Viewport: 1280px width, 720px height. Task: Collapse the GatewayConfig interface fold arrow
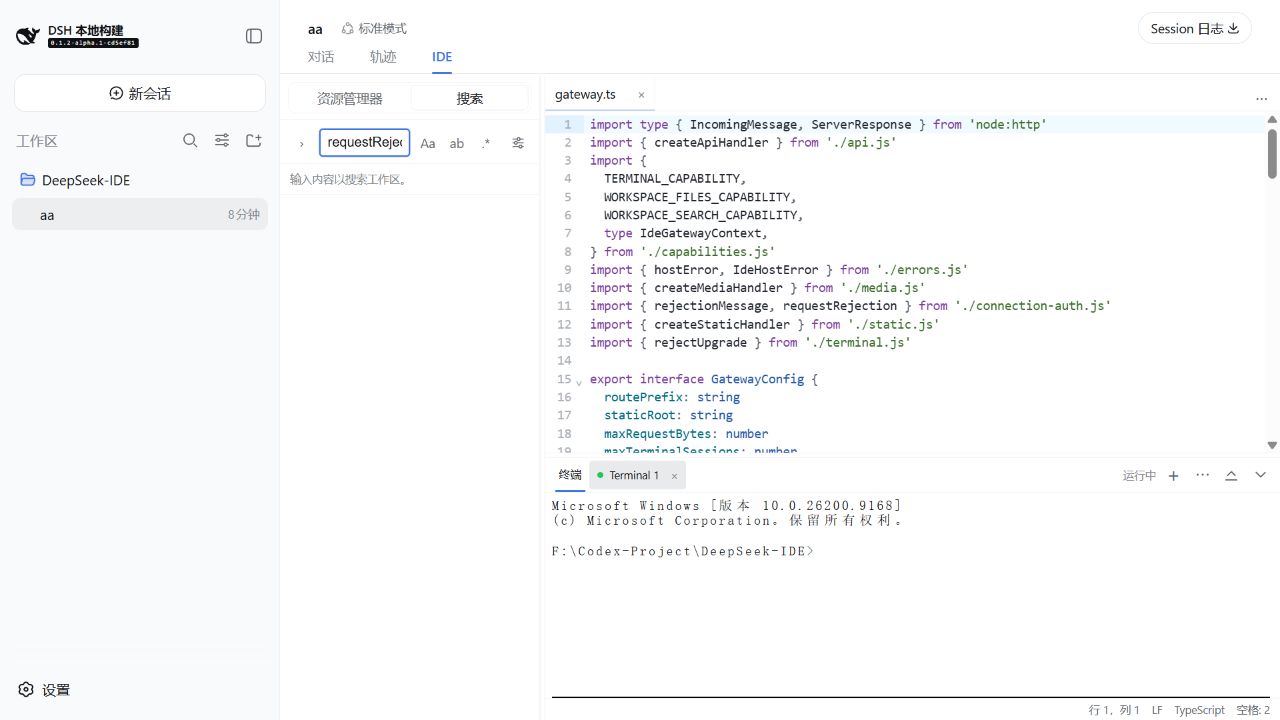pos(579,382)
